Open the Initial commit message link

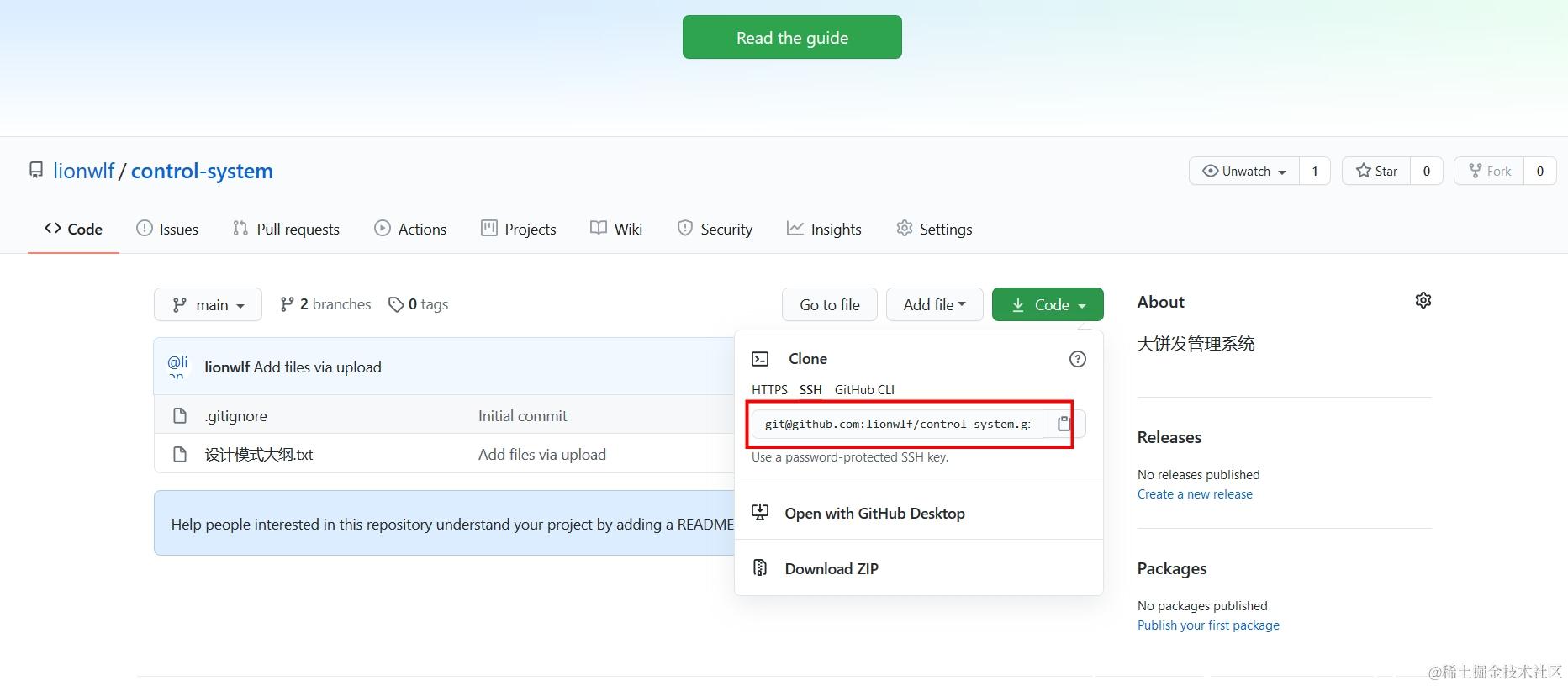(x=522, y=415)
